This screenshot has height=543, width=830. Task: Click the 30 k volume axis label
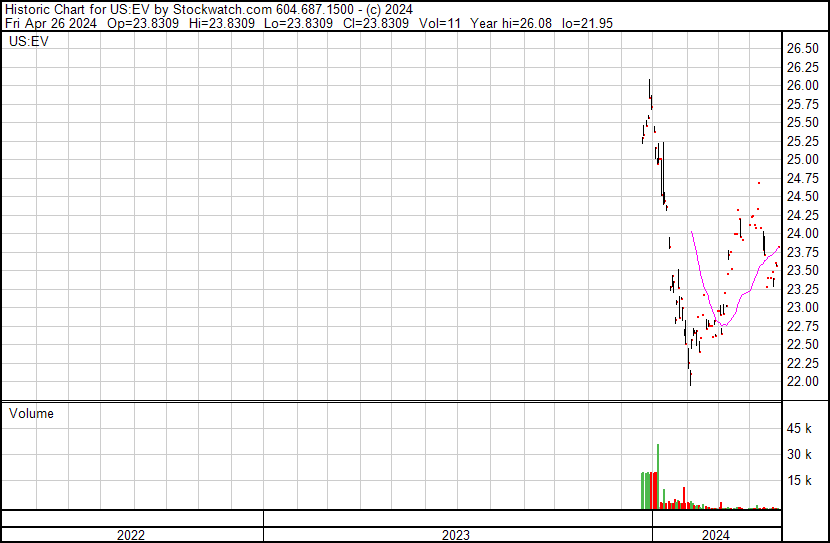(799, 455)
